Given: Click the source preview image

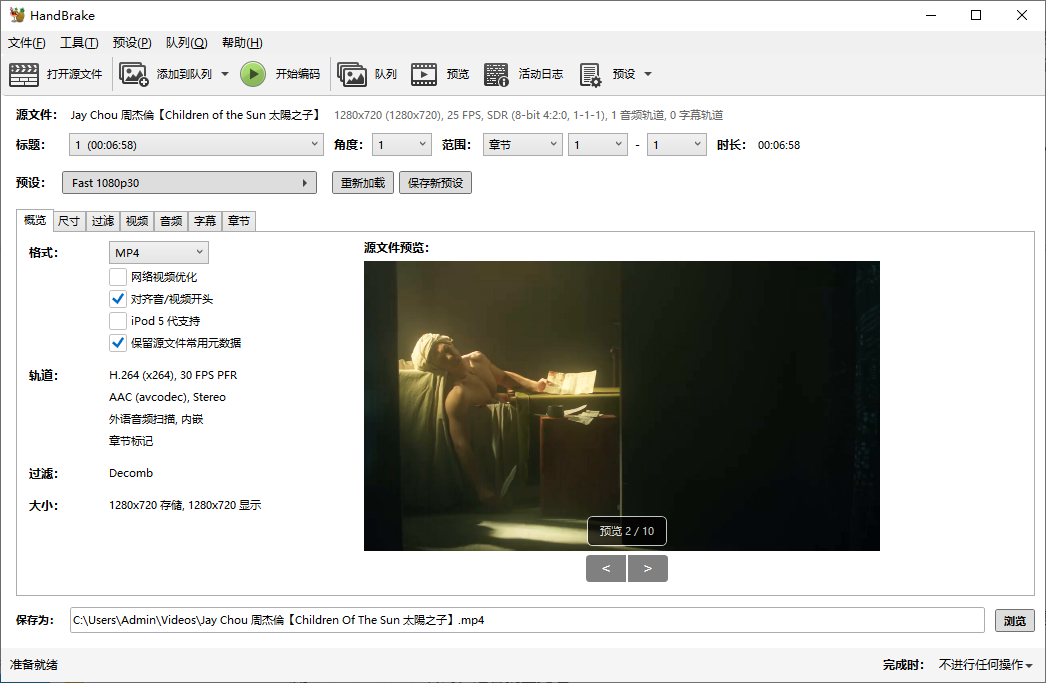Looking at the screenshot, I should pyautogui.click(x=622, y=406).
